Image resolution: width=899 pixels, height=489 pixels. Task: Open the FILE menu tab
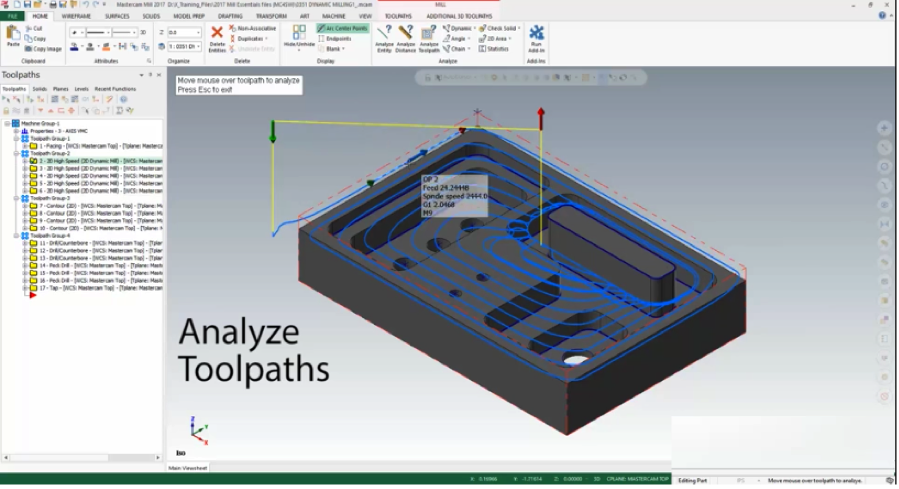tap(12, 16)
